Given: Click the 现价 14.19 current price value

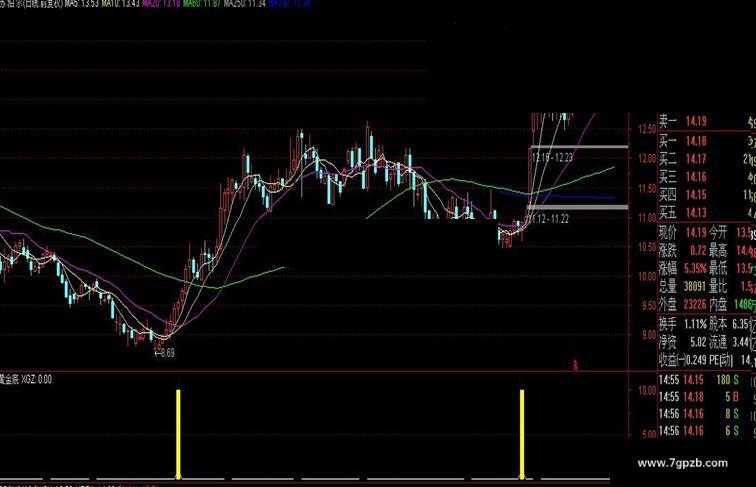Looking at the screenshot, I should point(696,232).
